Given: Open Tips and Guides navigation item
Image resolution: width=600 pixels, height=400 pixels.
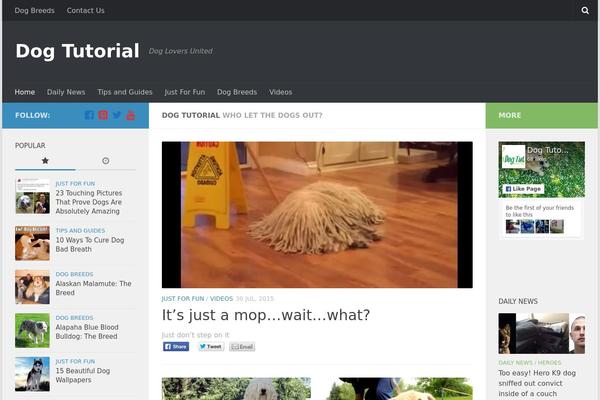Looking at the screenshot, I should [125, 92].
